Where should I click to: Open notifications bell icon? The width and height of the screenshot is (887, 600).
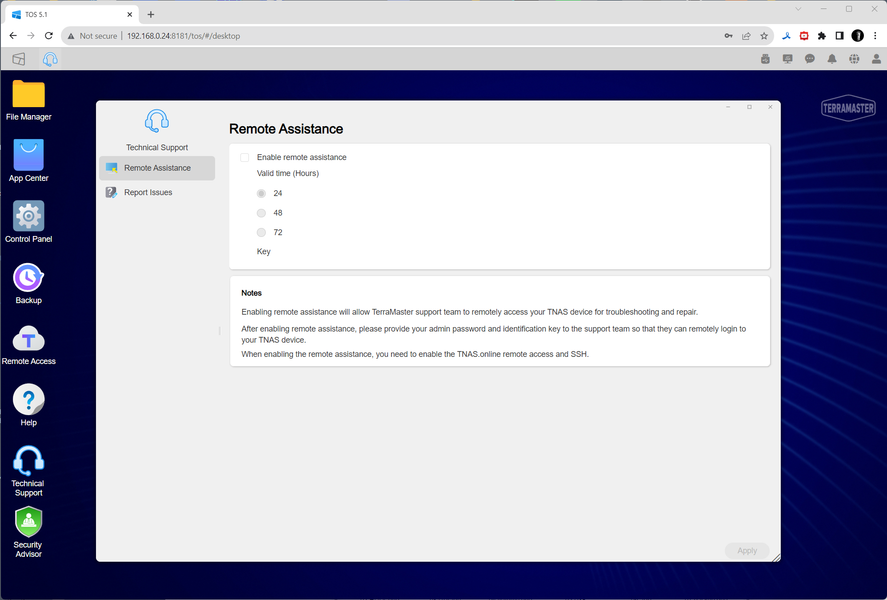(x=832, y=59)
